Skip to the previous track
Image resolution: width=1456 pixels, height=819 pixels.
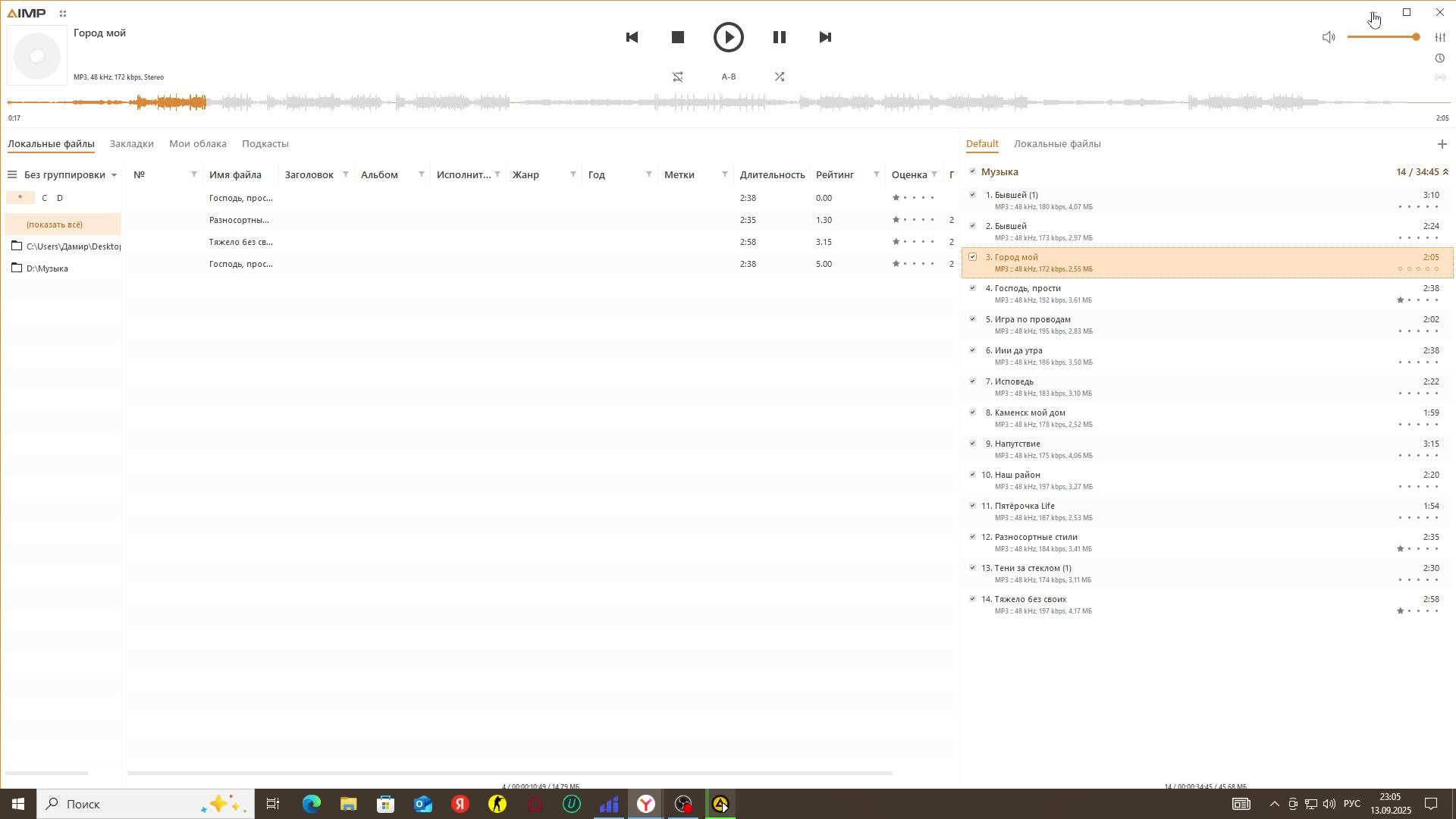click(x=632, y=37)
